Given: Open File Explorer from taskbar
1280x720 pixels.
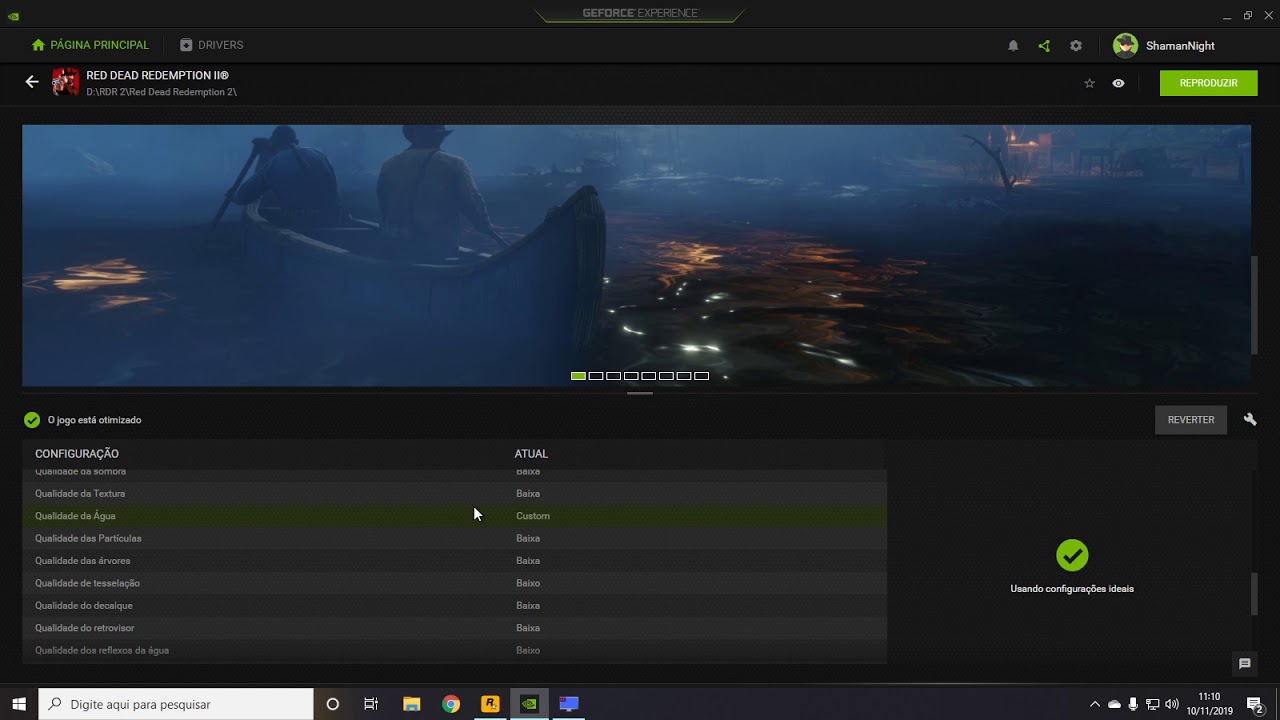Looking at the screenshot, I should pyautogui.click(x=411, y=704).
